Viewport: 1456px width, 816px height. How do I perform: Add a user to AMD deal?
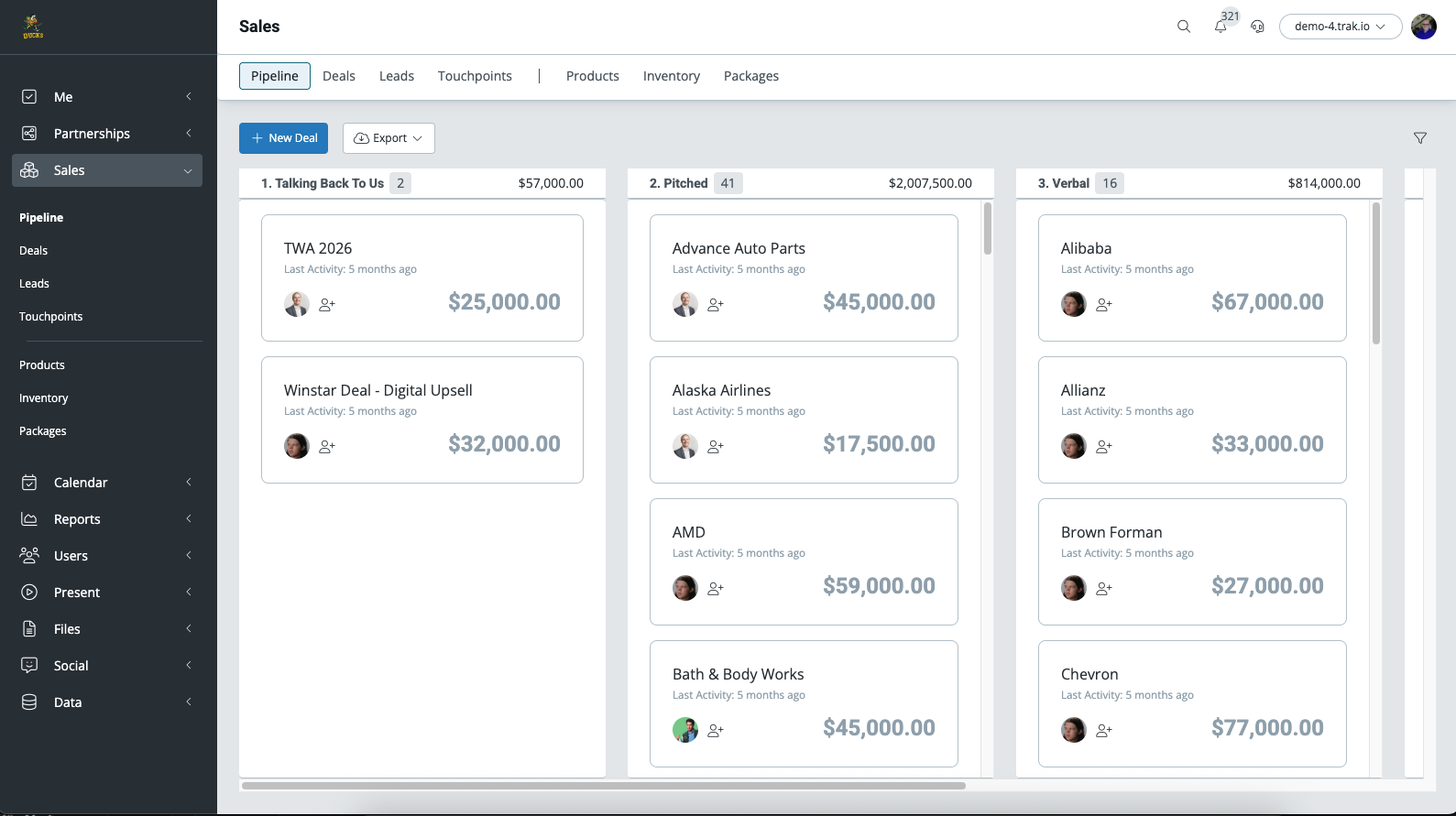coord(716,589)
